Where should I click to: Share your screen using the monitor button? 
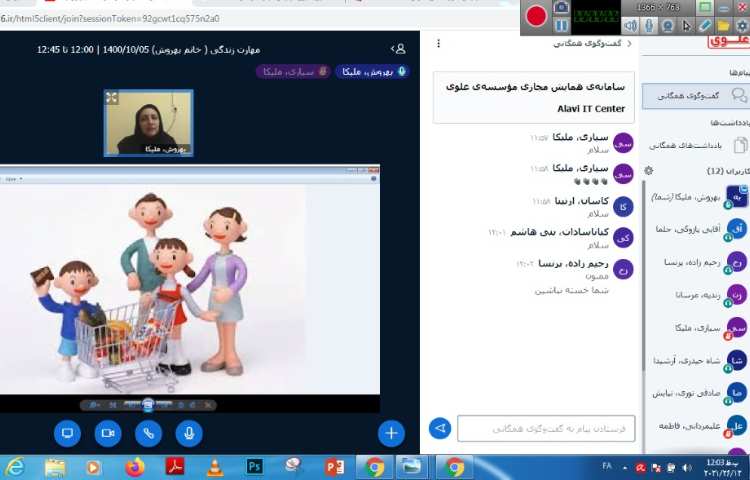67,433
